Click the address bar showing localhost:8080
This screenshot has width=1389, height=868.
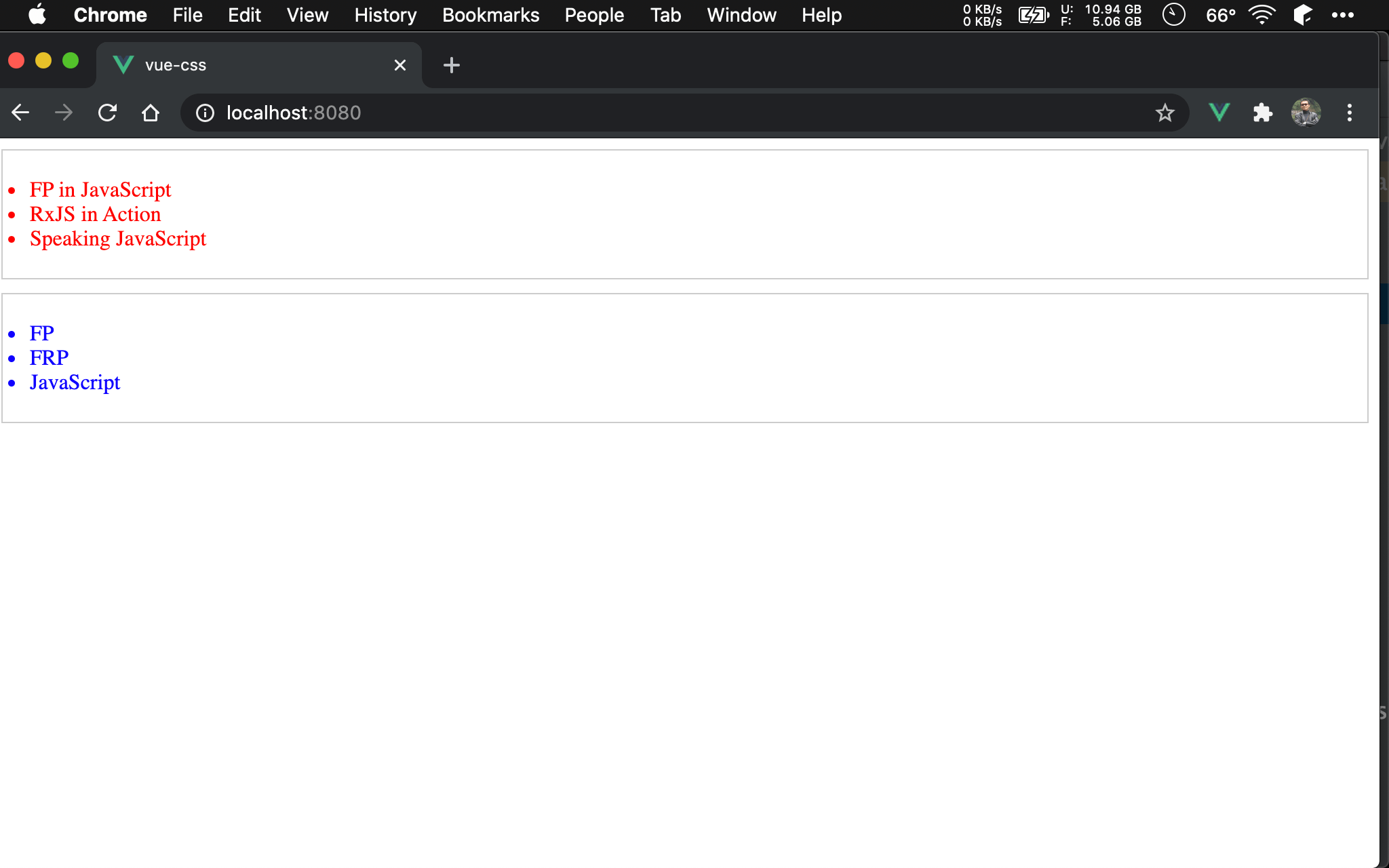click(x=610, y=113)
